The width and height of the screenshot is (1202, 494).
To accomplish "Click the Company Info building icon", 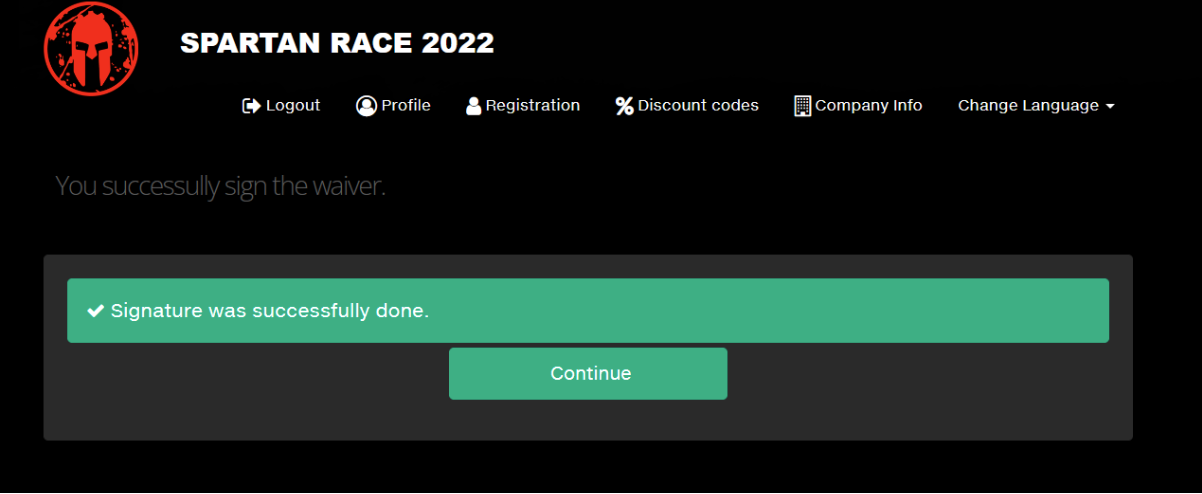I will point(802,105).
